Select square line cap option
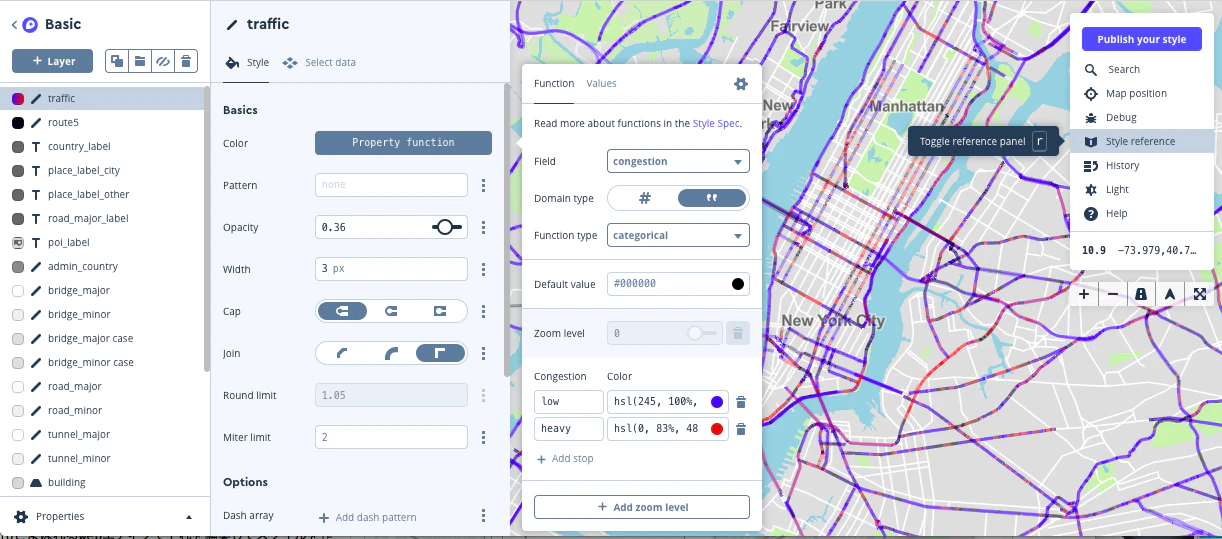 [440, 311]
